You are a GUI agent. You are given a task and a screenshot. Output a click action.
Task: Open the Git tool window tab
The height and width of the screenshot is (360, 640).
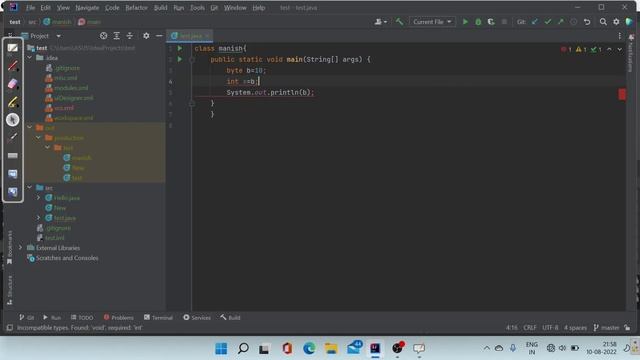pyautogui.click(x=27, y=317)
